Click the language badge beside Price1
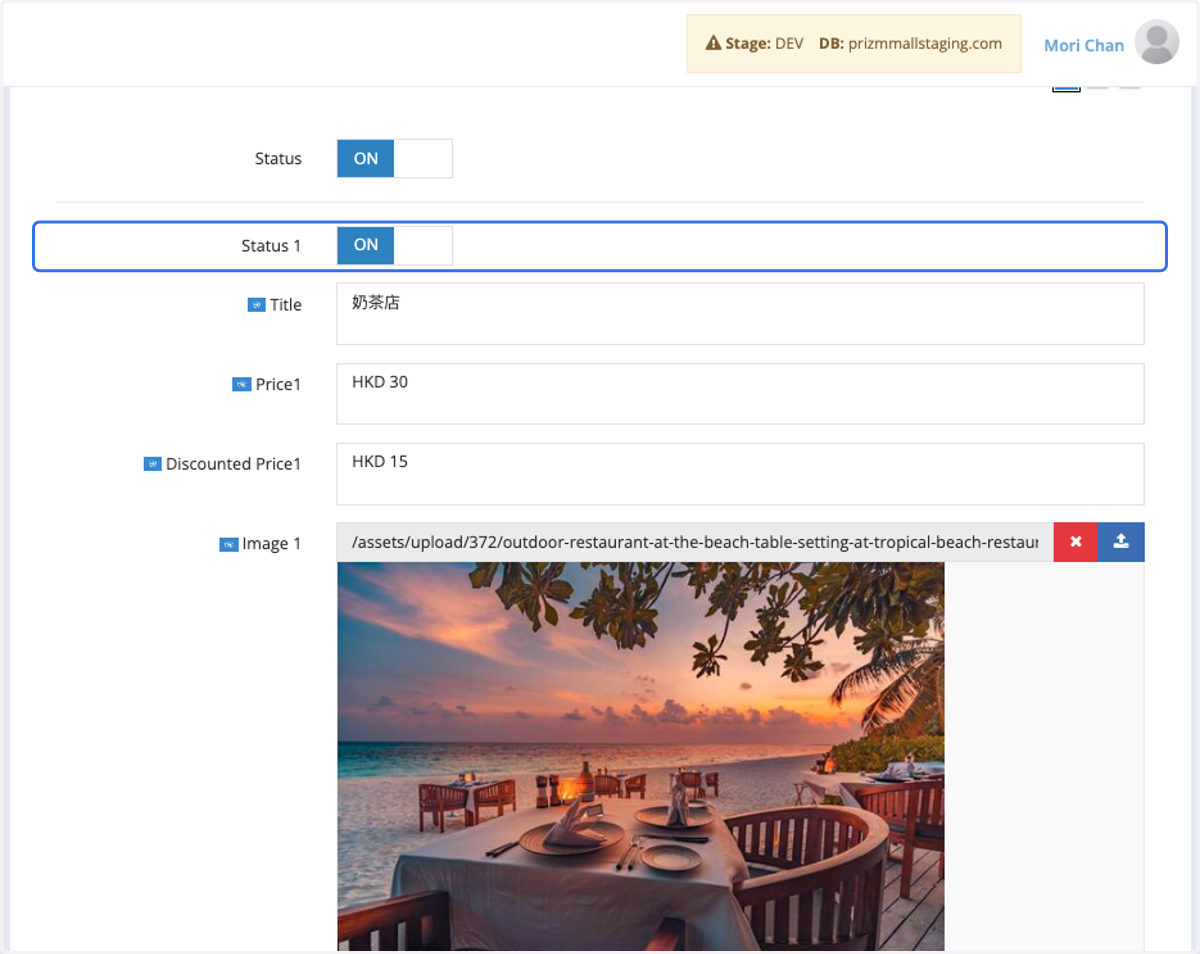This screenshot has height=954, width=1200. pos(242,384)
